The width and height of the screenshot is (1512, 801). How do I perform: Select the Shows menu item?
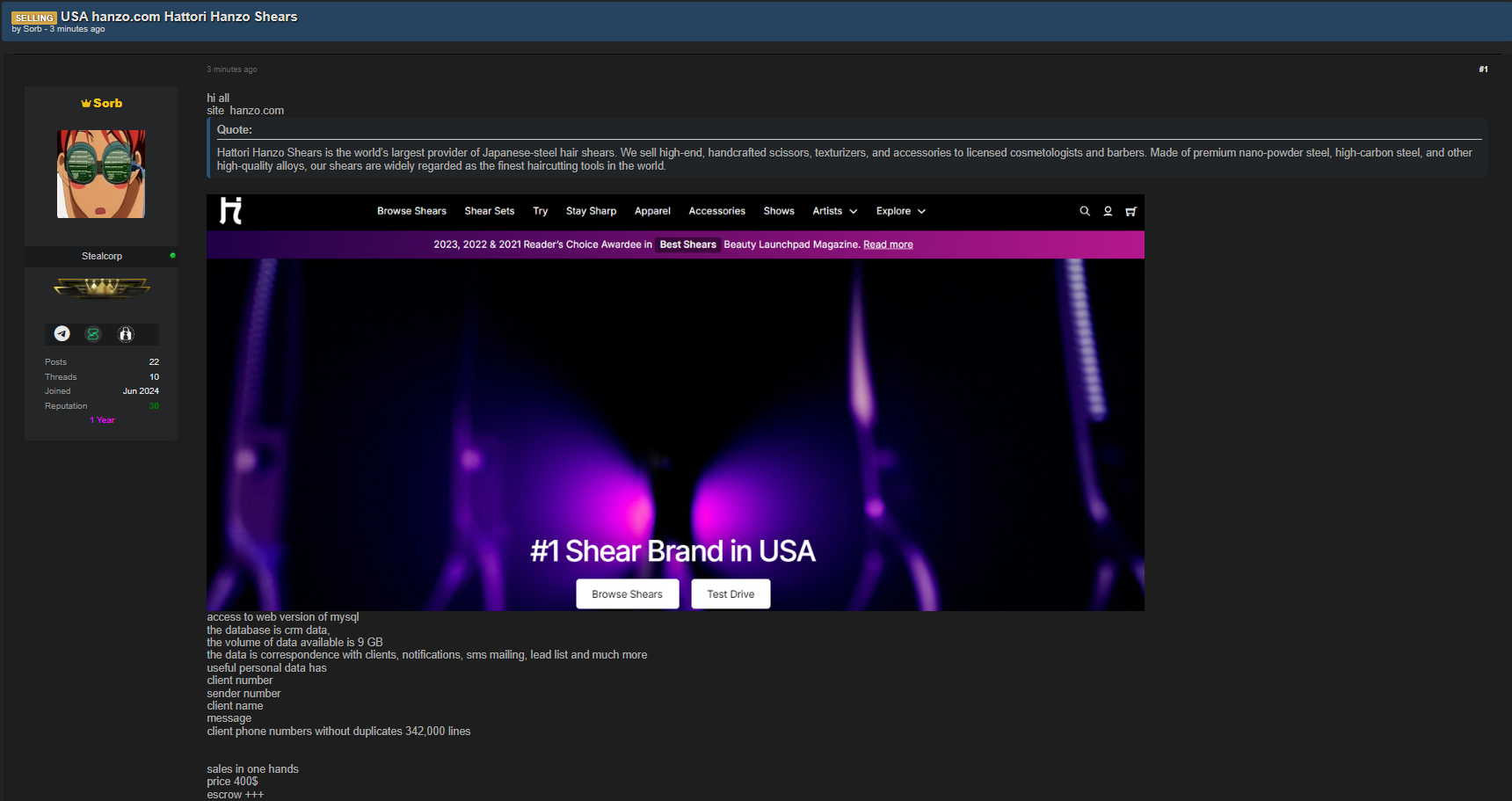click(779, 211)
